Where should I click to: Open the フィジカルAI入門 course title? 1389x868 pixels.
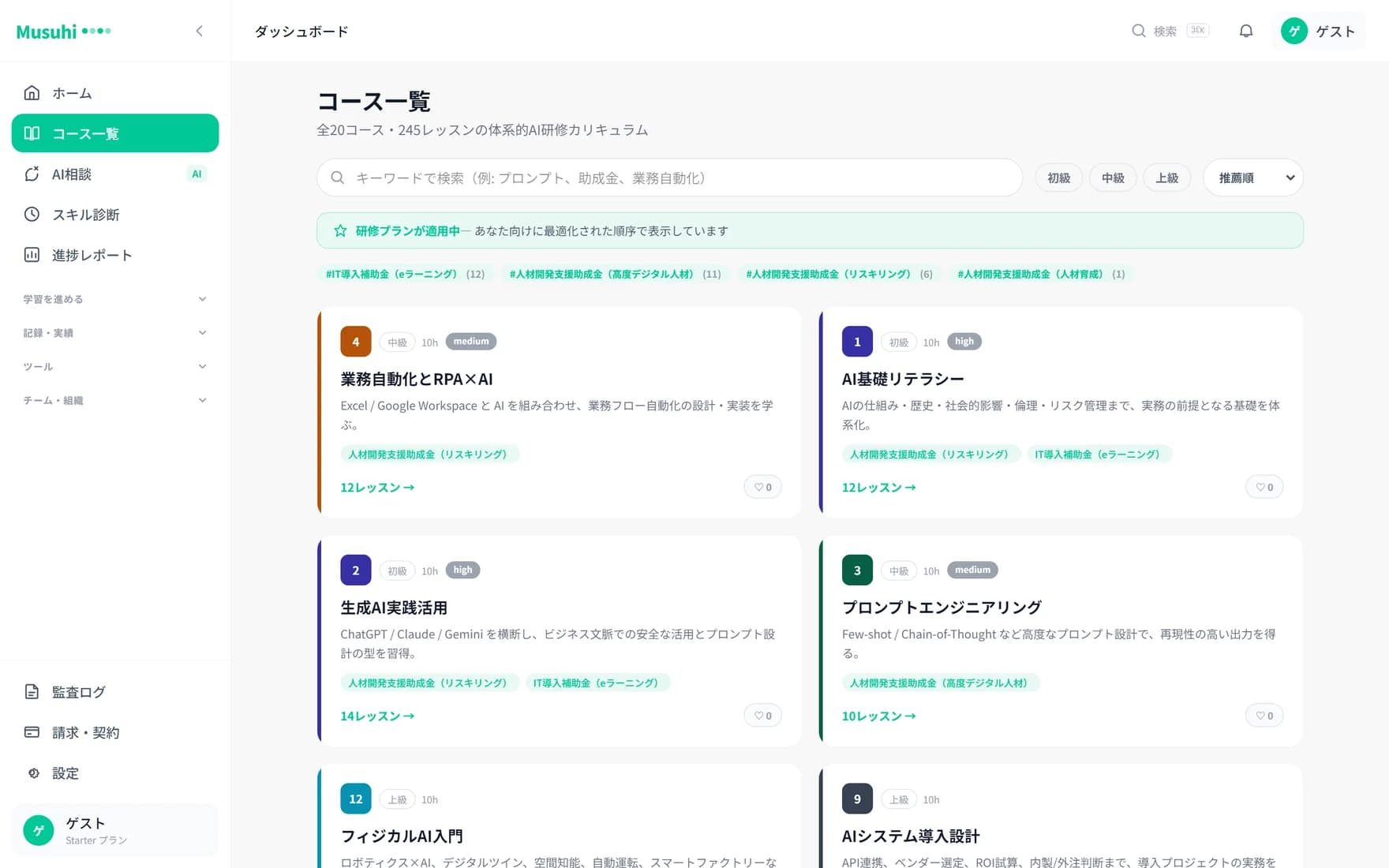pos(402,836)
